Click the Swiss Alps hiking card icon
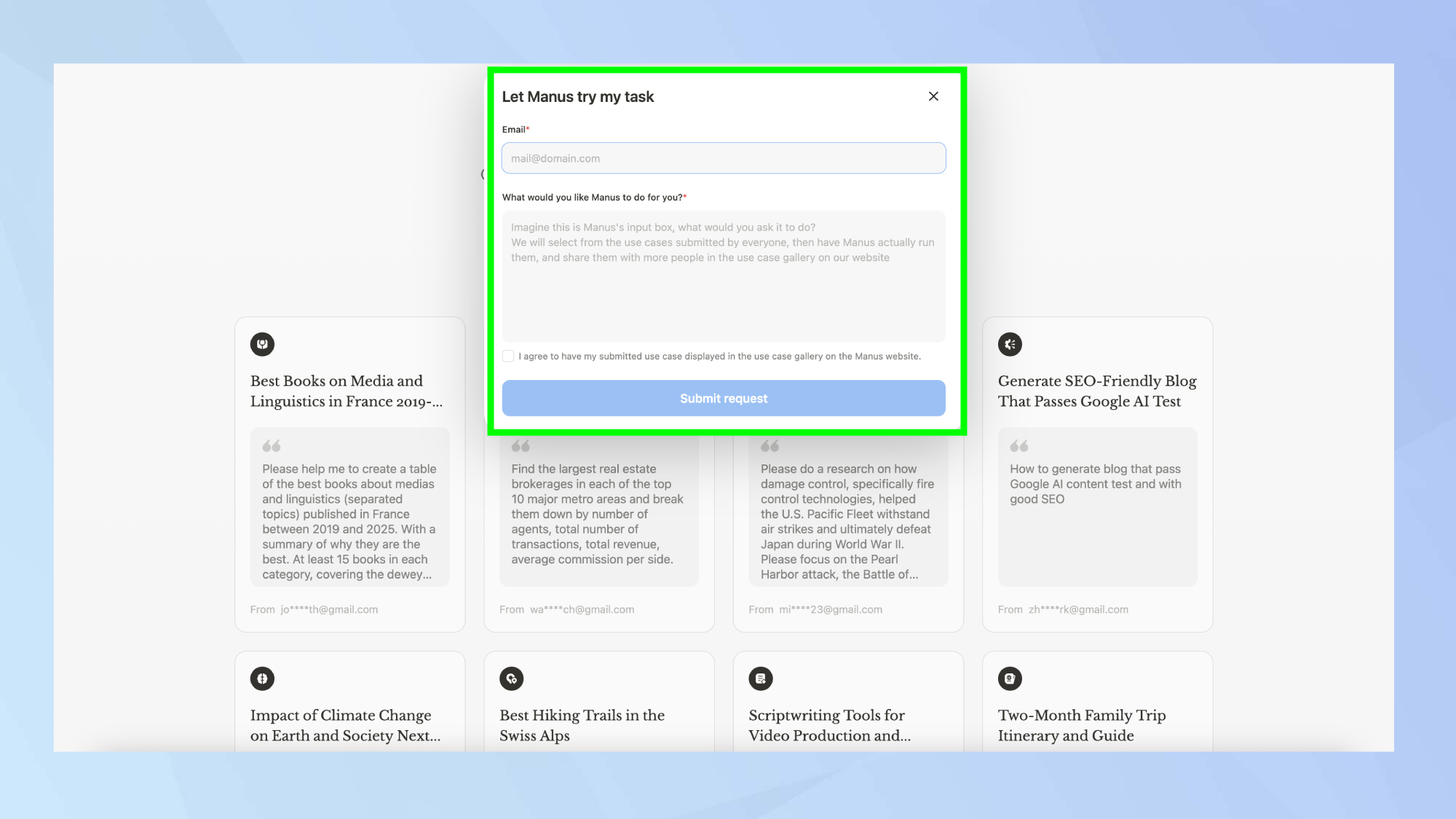 (x=511, y=678)
